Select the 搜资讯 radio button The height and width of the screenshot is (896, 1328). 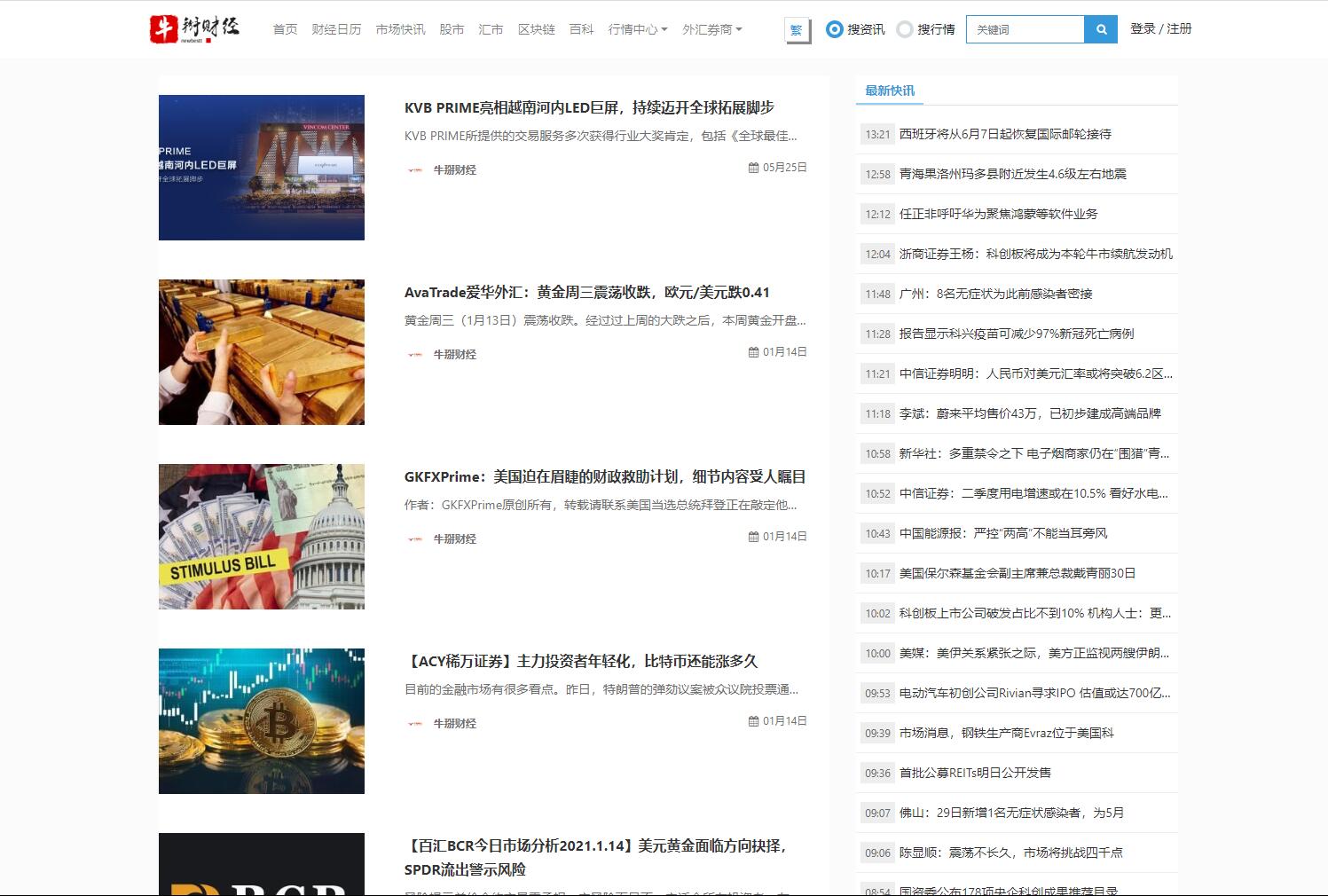click(x=834, y=29)
